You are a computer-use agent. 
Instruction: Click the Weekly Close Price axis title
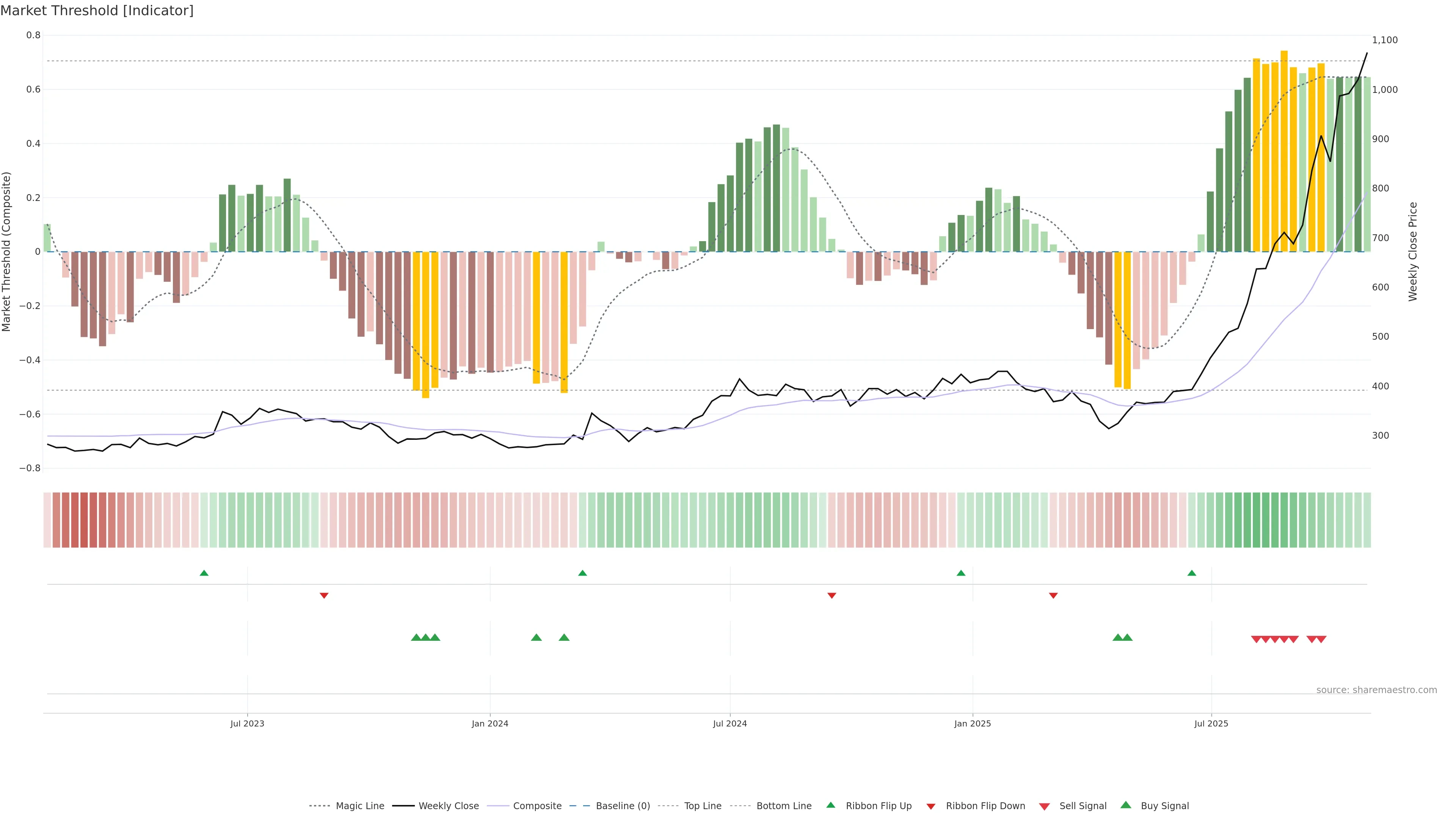(x=1412, y=251)
